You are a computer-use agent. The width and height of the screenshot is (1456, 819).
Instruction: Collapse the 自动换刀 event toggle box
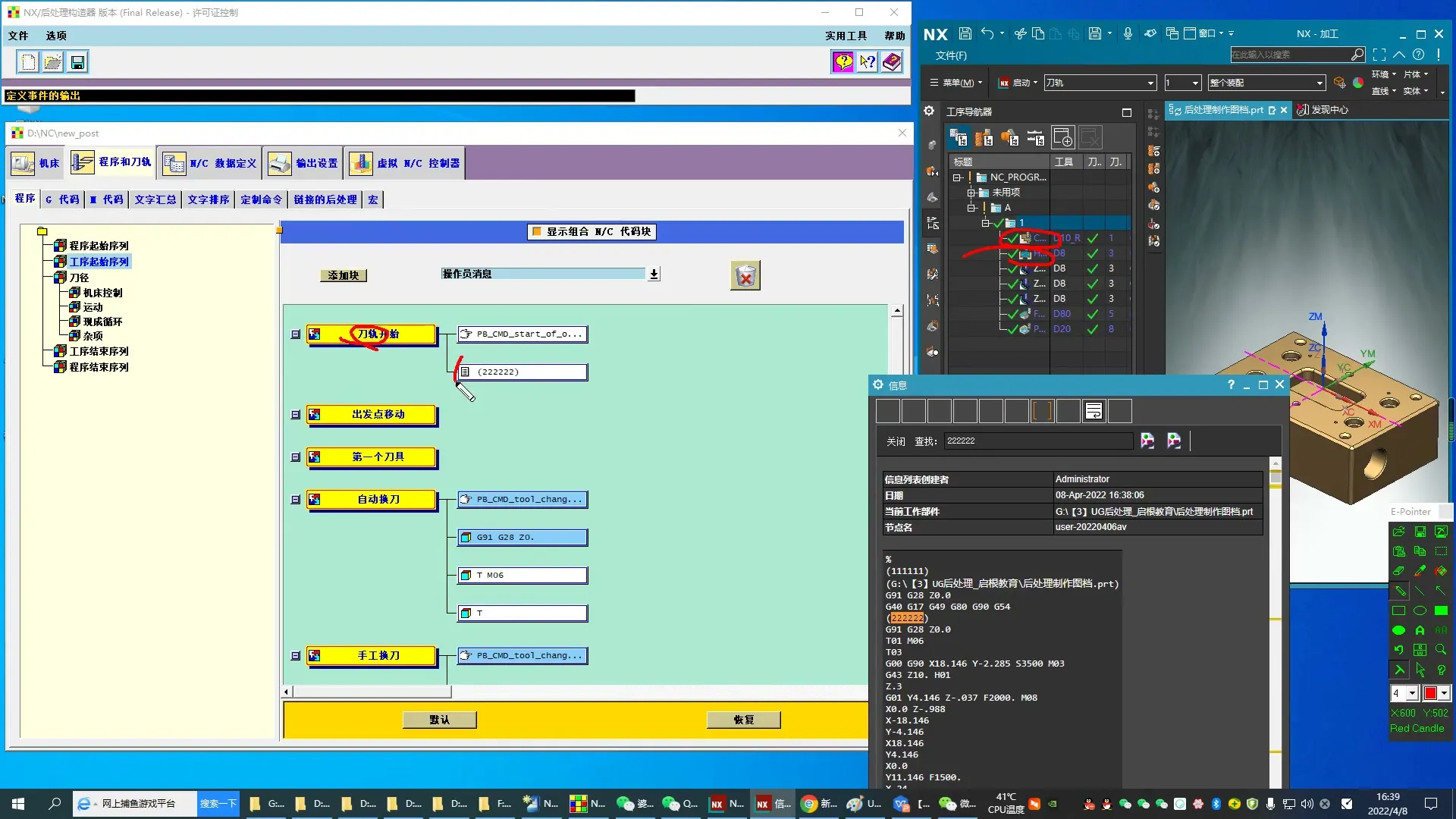pyautogui.click(x=296, y=500)
